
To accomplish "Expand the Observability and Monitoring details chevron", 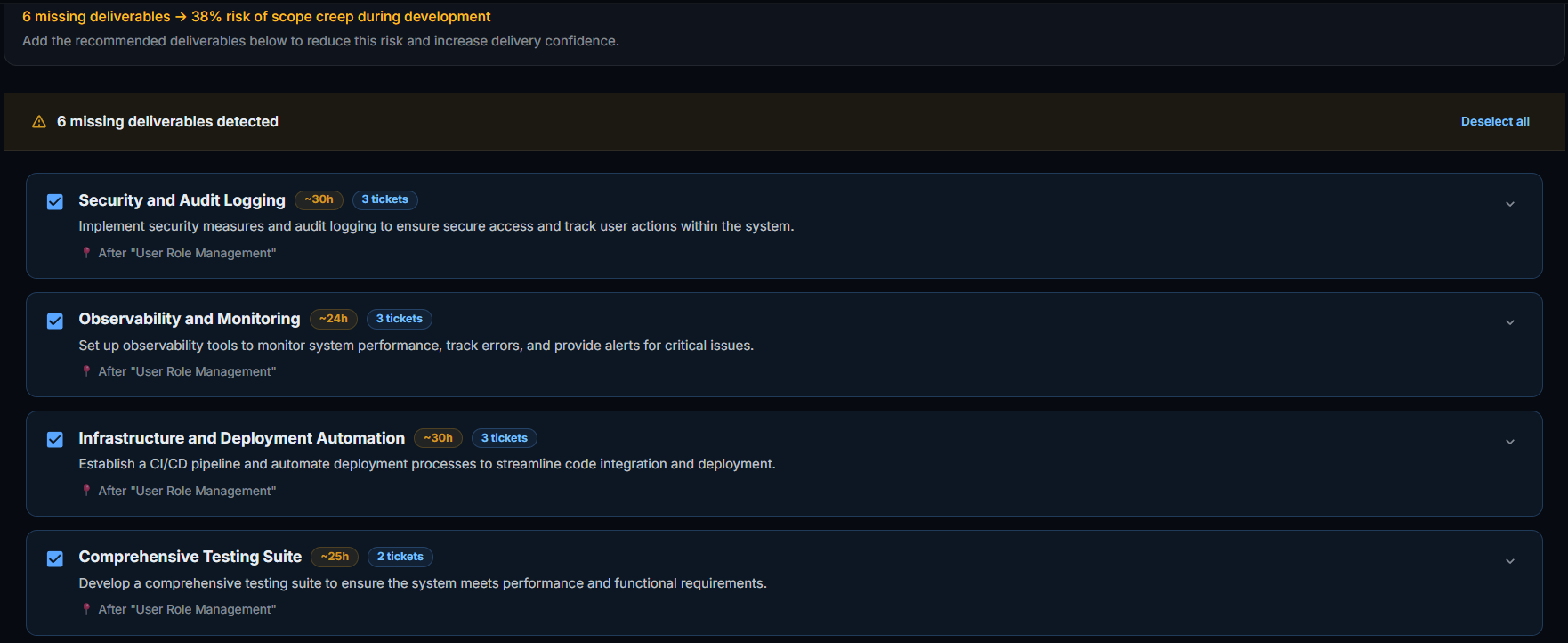I will (1509, 322).
